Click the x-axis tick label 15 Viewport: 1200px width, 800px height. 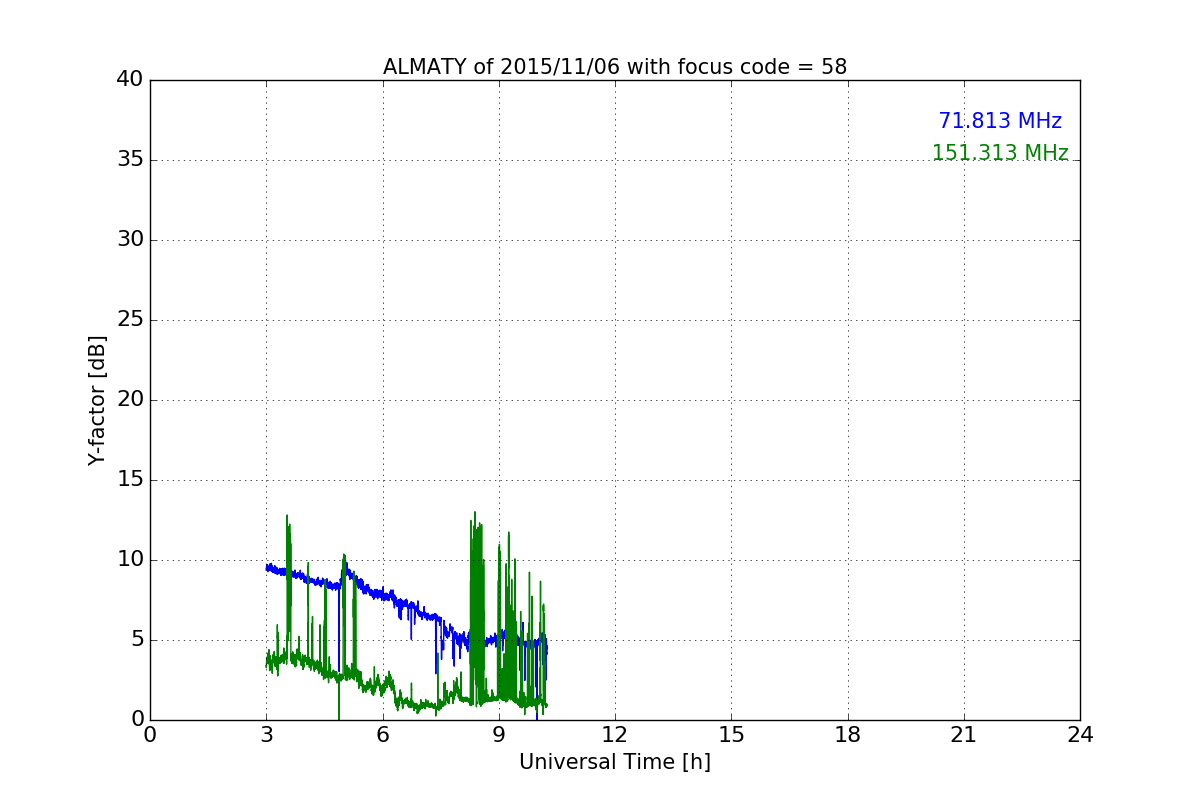(731, 735)
